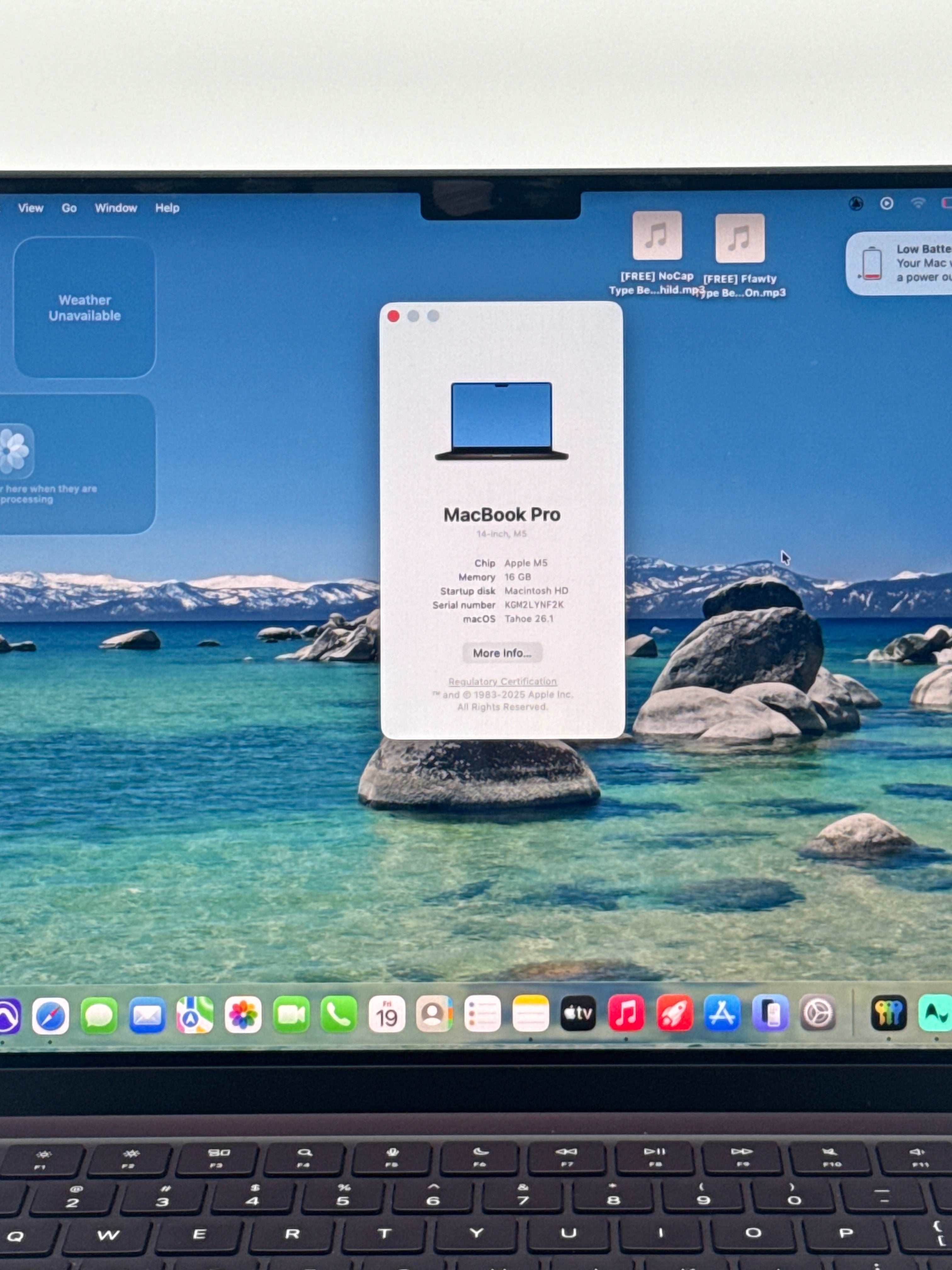Open the Go menu
Image resolution: width=952 pixels, height=1270 pixels.
tap(69, 208)
